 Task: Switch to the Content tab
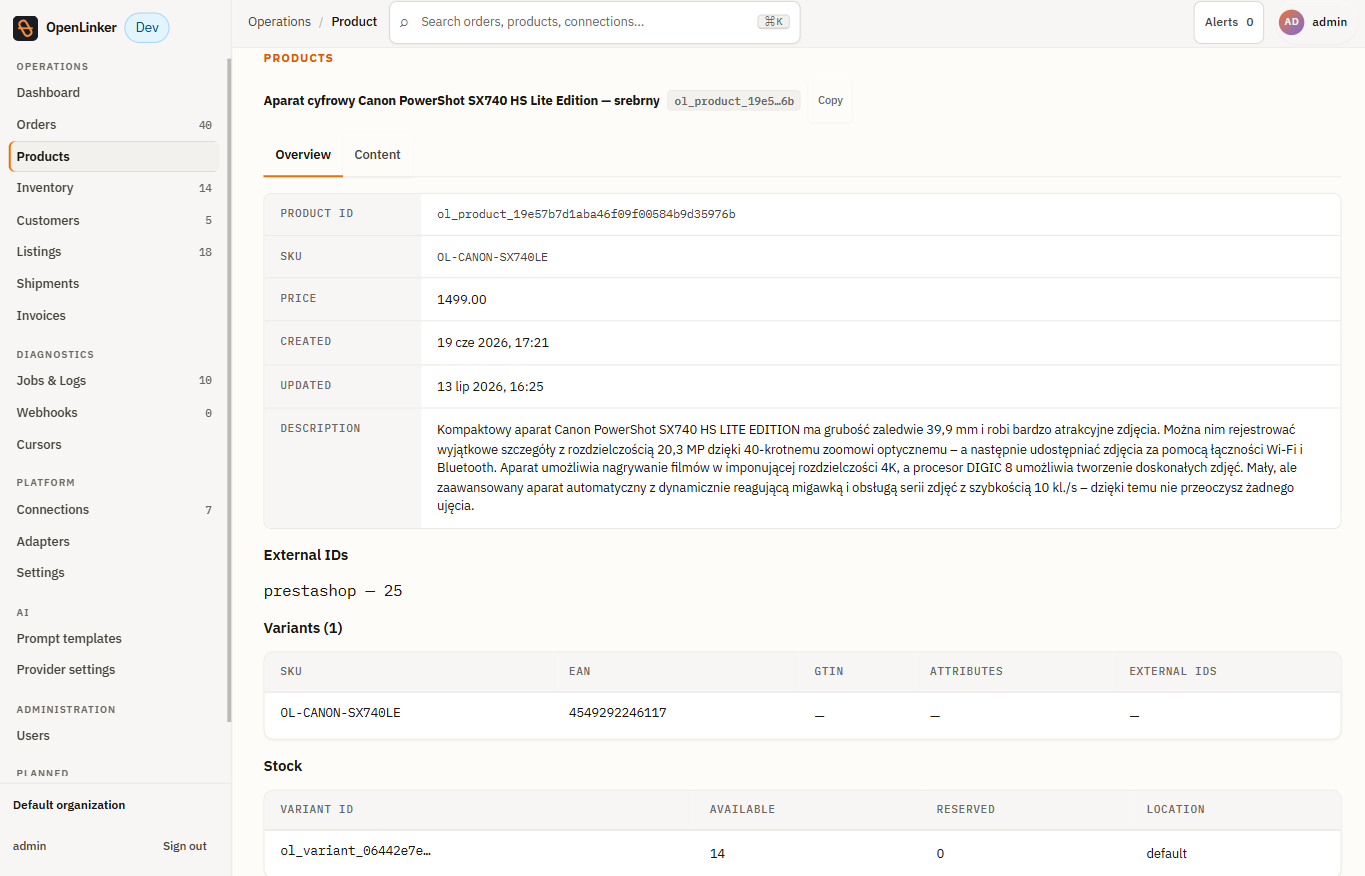pos(377,155)
